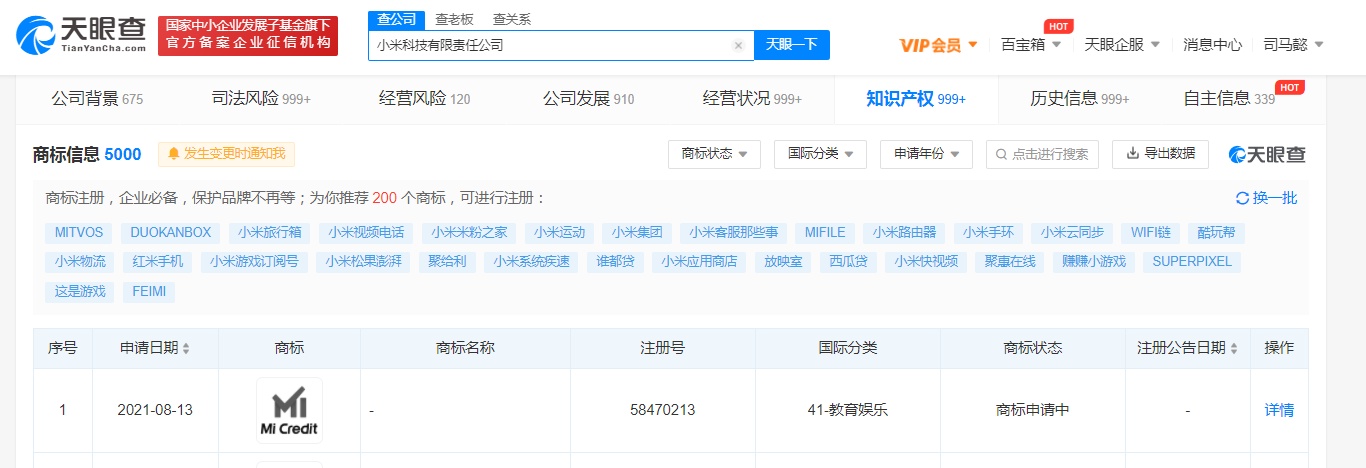Click the 国家中小企业发展子基金 red banner
The width and height of the screenshot is (1366, 468).
click(248, 35)
